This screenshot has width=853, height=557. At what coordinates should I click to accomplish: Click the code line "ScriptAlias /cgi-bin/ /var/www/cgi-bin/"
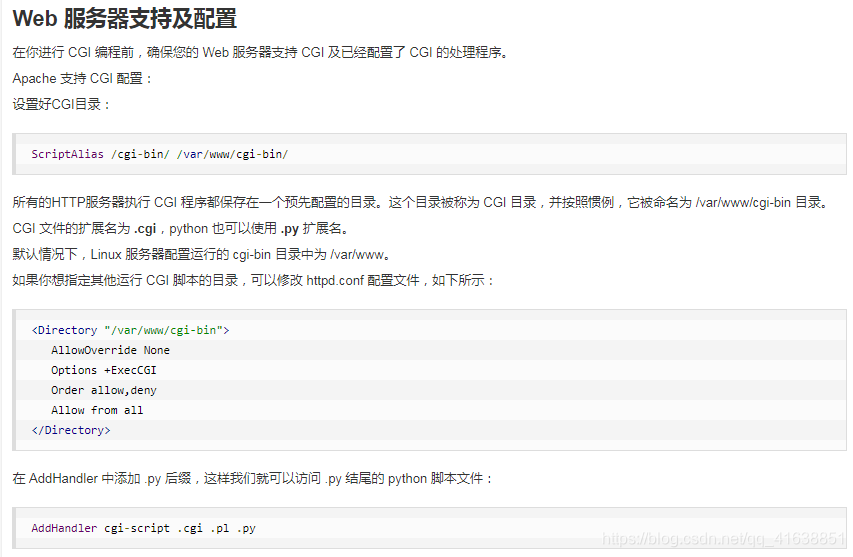pos(159,154)
